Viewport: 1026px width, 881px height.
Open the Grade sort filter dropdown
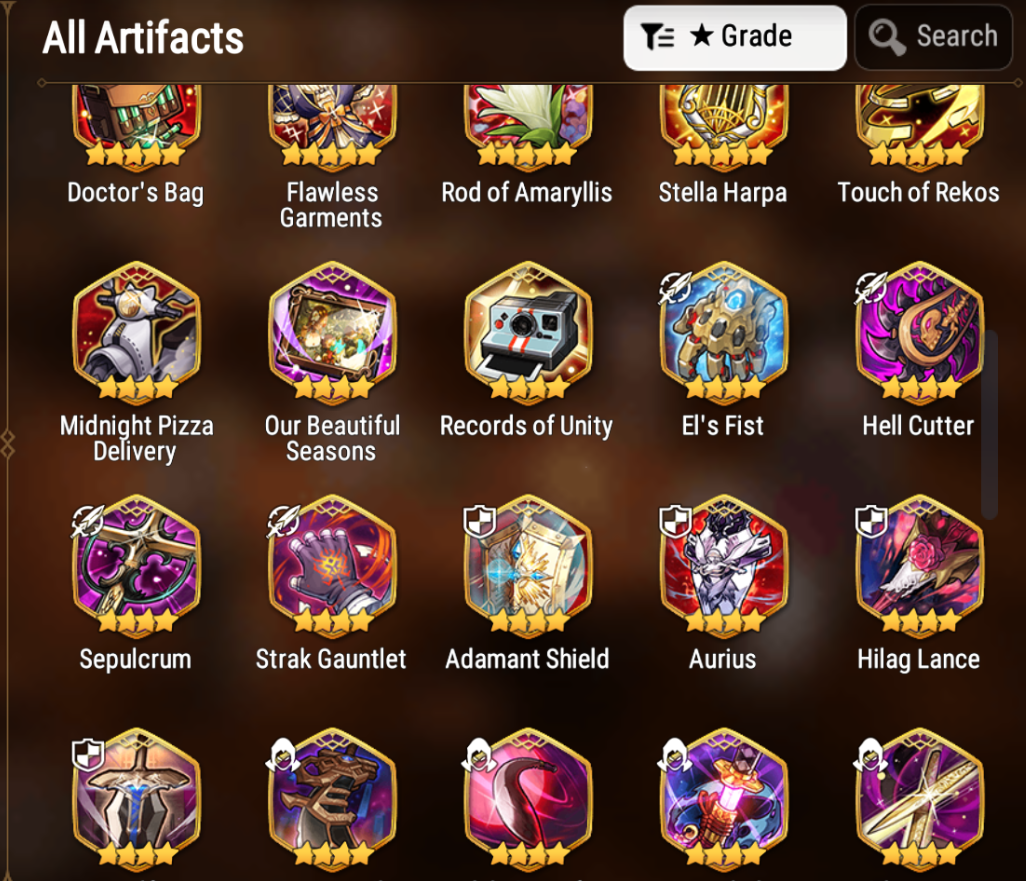(735, 37)
